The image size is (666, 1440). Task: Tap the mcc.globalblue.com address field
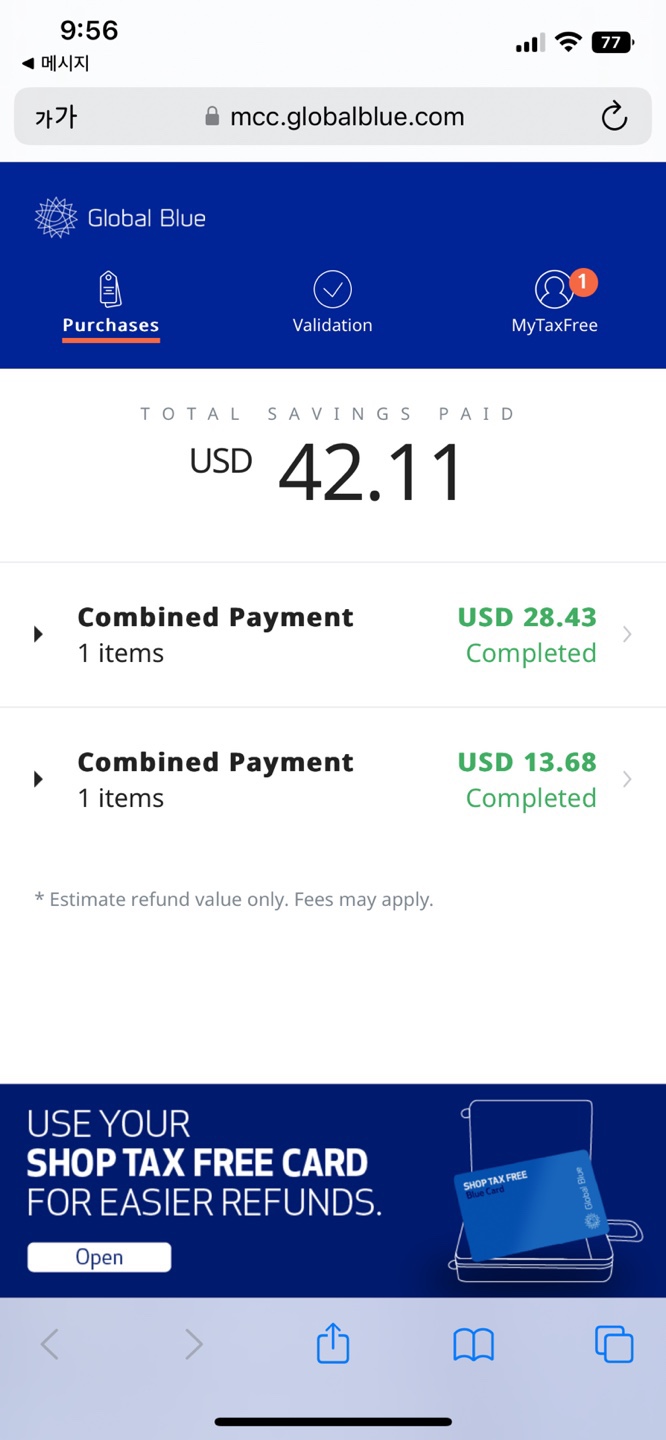point(334,117)
